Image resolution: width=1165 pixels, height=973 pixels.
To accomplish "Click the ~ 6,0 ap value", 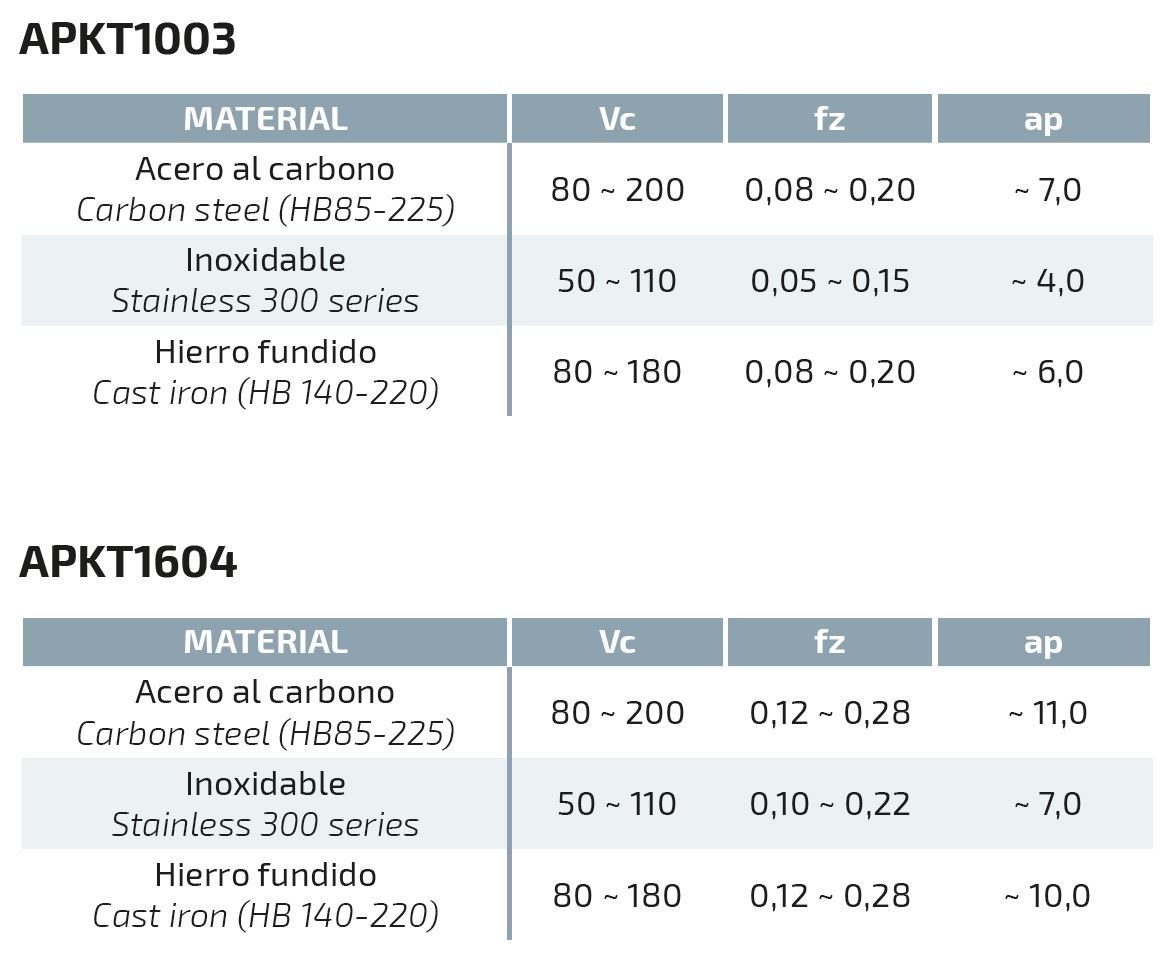I will point(1048,371).
